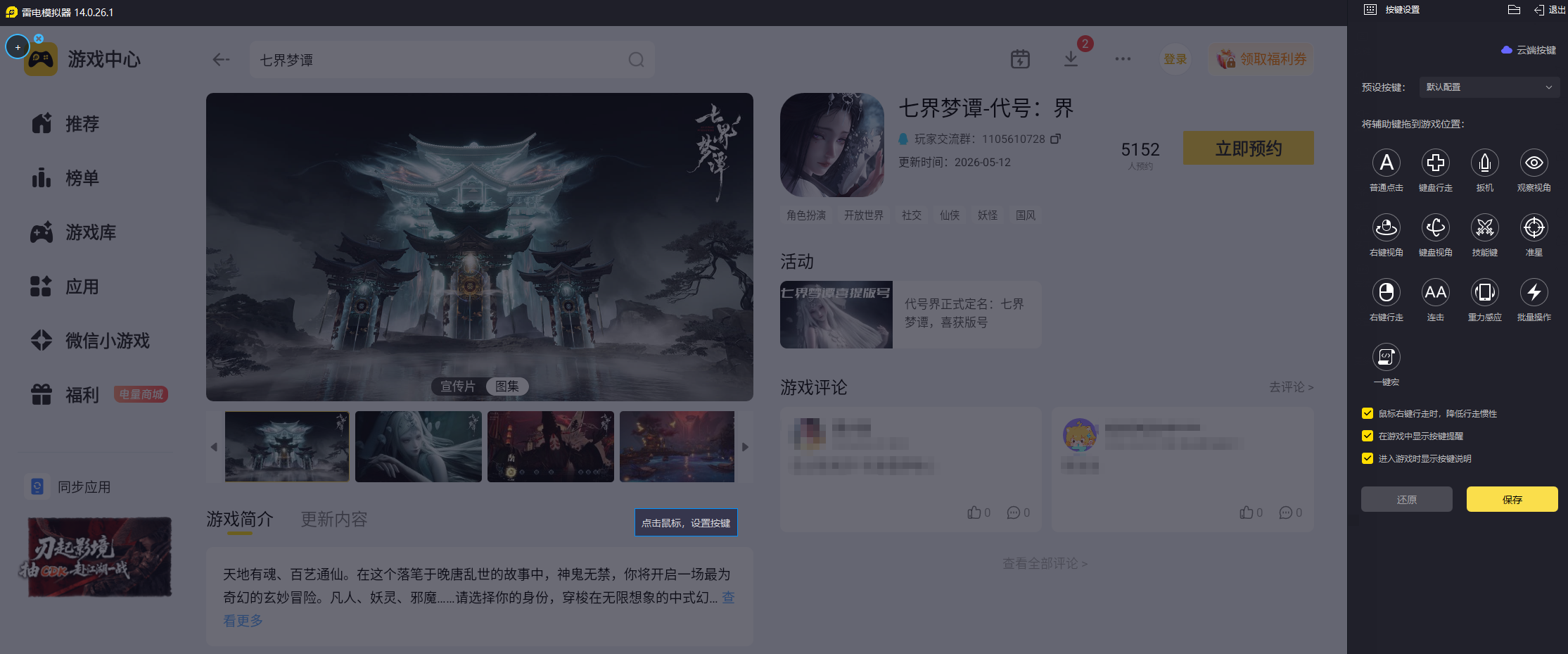This screenshot has width=1568, height=654.
Task: Click the 还原 reset button
Action: tap(1406, 499)
